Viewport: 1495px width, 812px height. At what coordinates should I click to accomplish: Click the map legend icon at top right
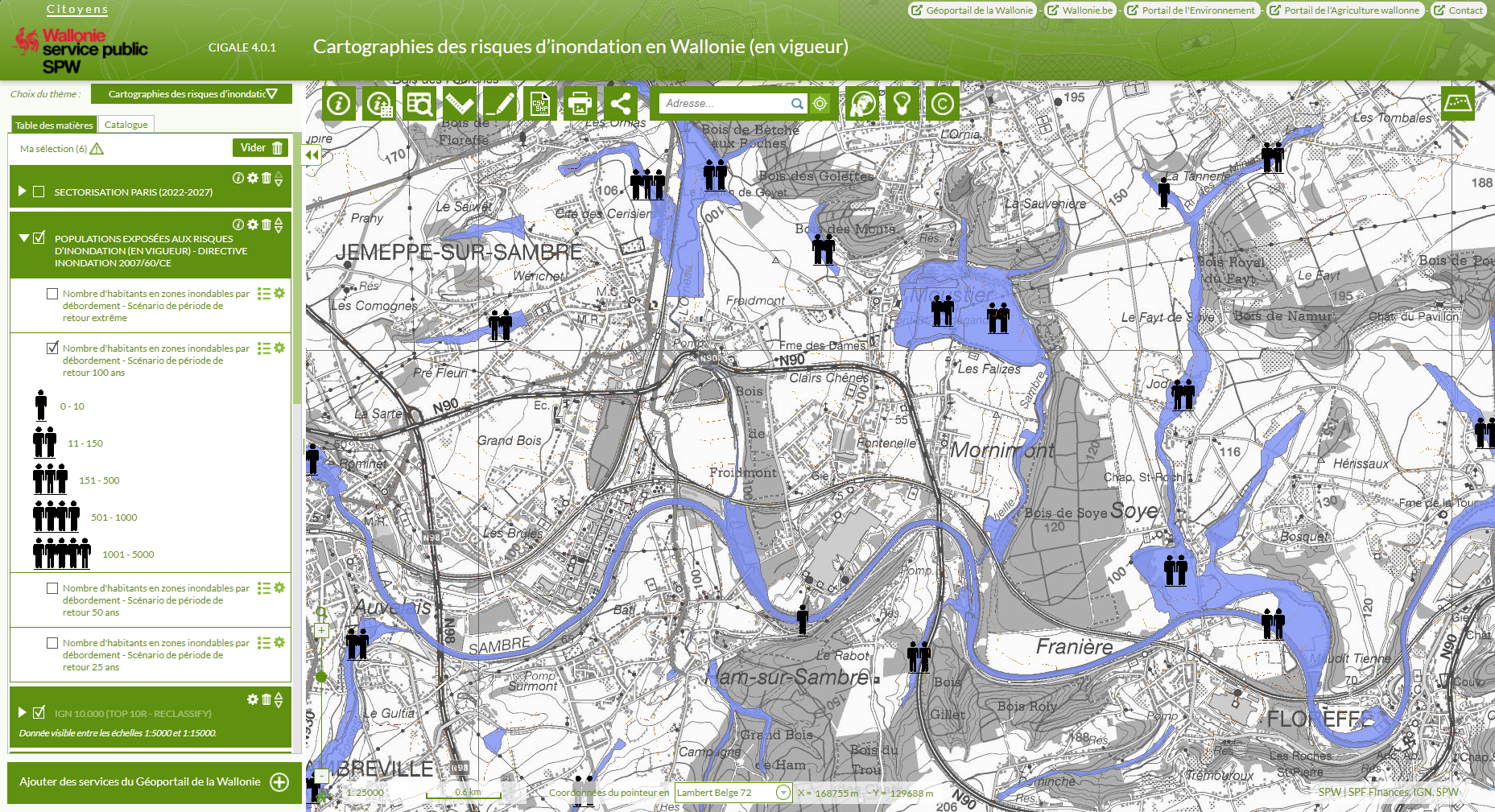click(x=1458, y=103)
